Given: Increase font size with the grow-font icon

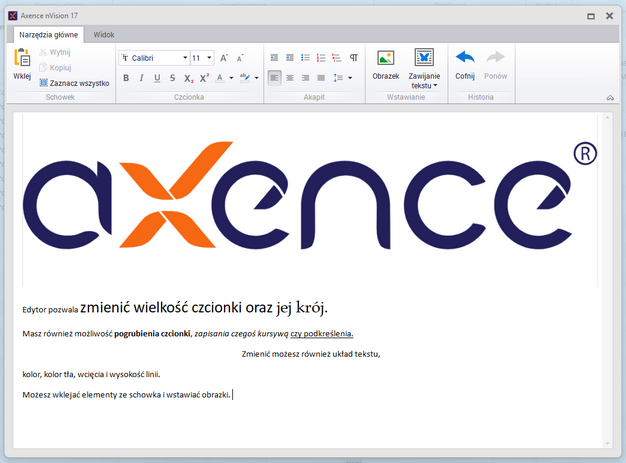Looking at the screenshot, I should pos(224,58).
